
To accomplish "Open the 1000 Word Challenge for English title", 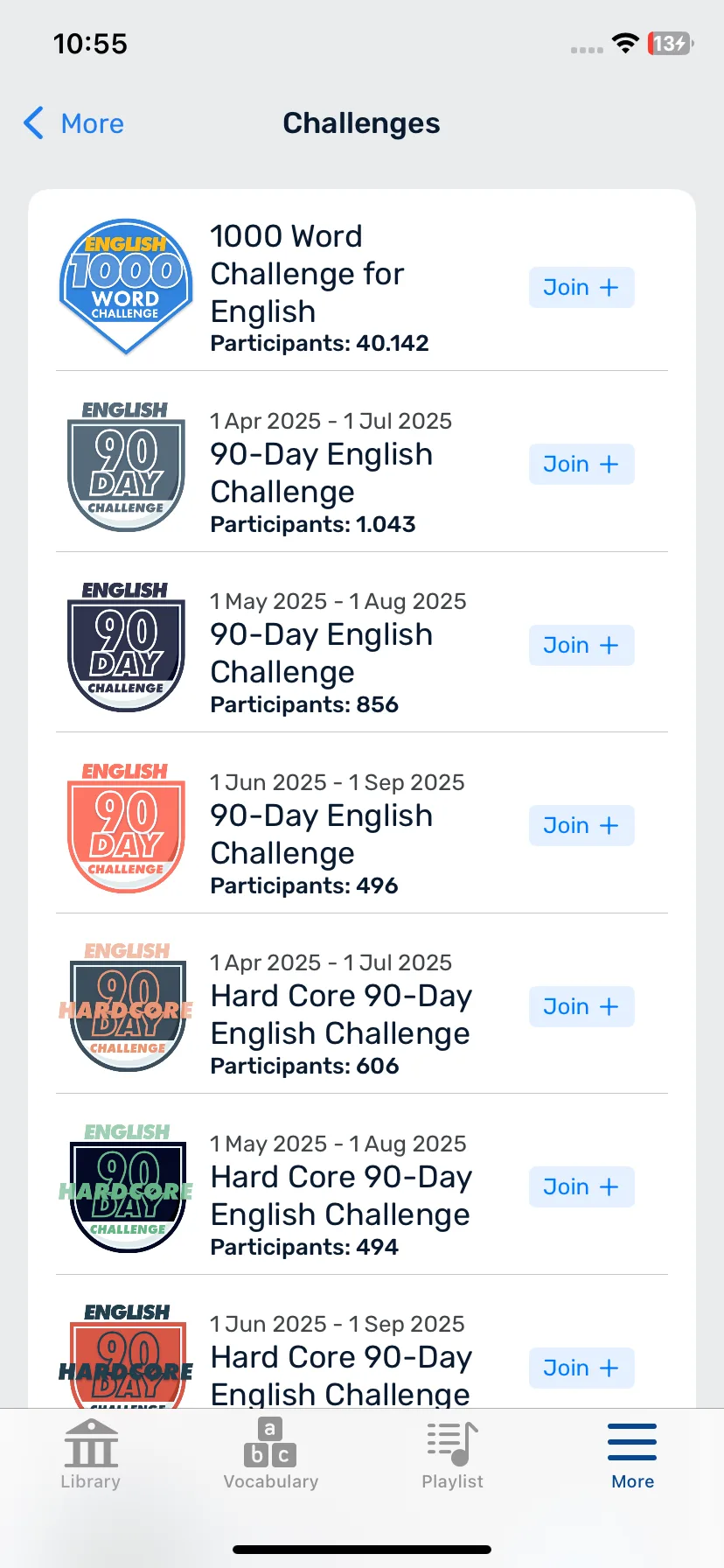I will click(307, 274).
